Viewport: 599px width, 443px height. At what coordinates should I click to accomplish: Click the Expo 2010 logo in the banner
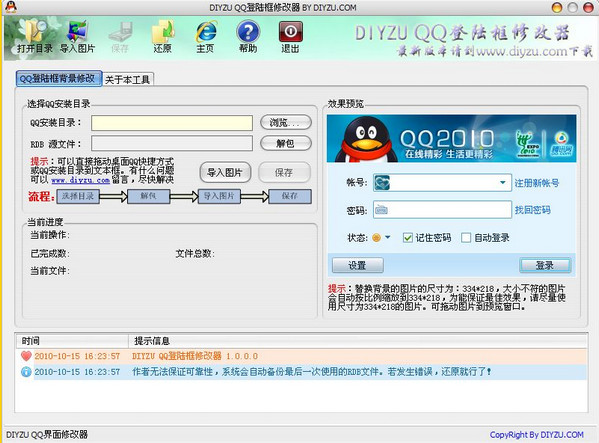pos(528,143)
